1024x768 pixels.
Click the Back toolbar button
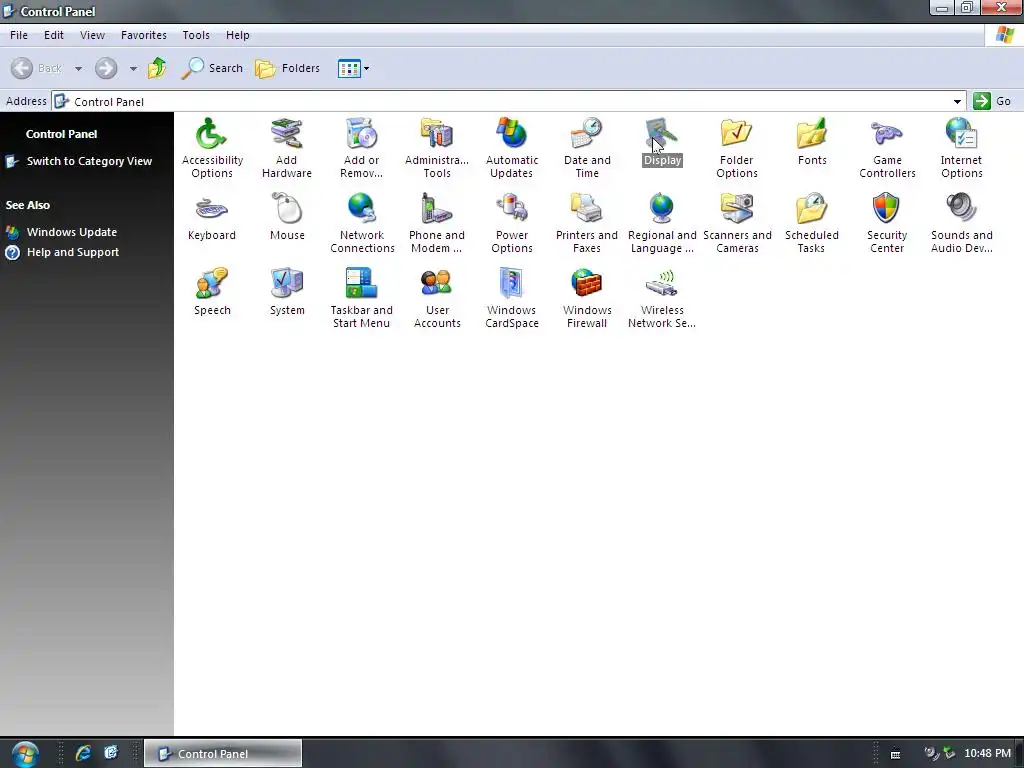click(37, 68)
